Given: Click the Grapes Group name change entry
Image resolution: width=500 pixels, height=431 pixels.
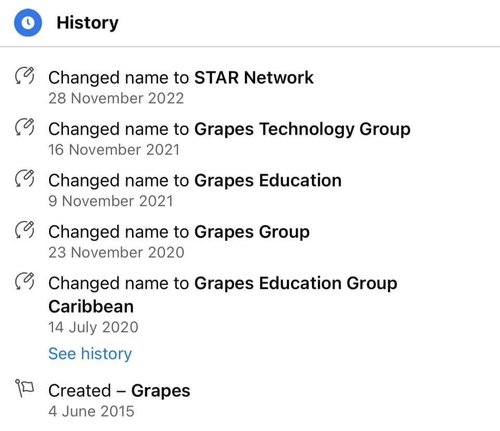Looking at the screenshot, I should tap(179, 232).
